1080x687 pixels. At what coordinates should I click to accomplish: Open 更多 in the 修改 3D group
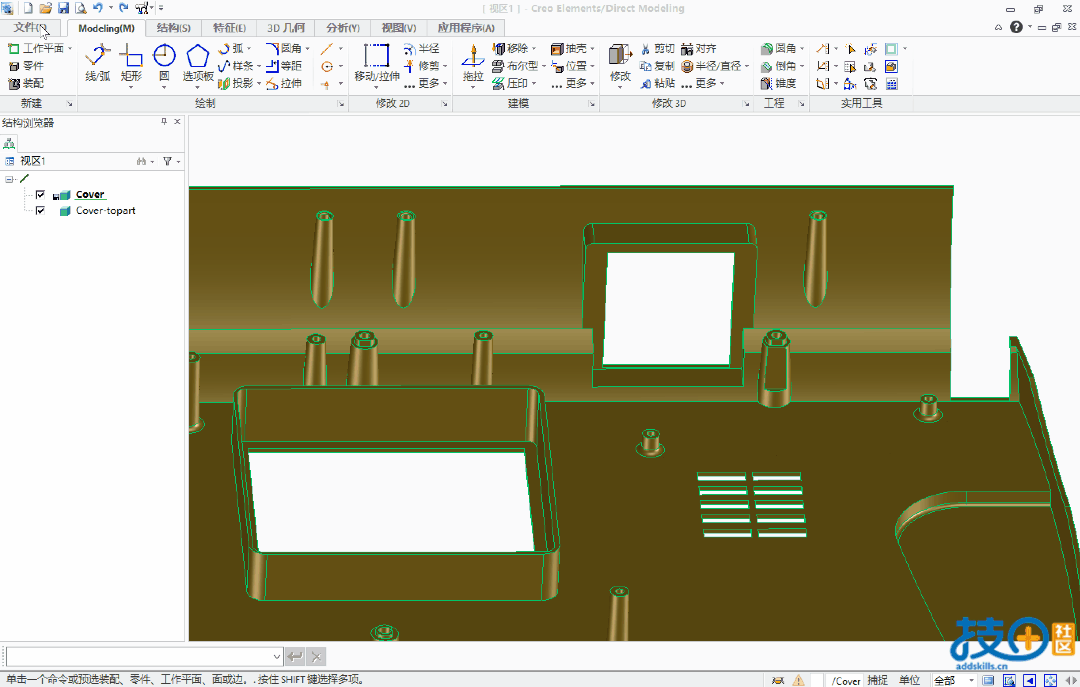pyautogui.click(x=703, y=83)
